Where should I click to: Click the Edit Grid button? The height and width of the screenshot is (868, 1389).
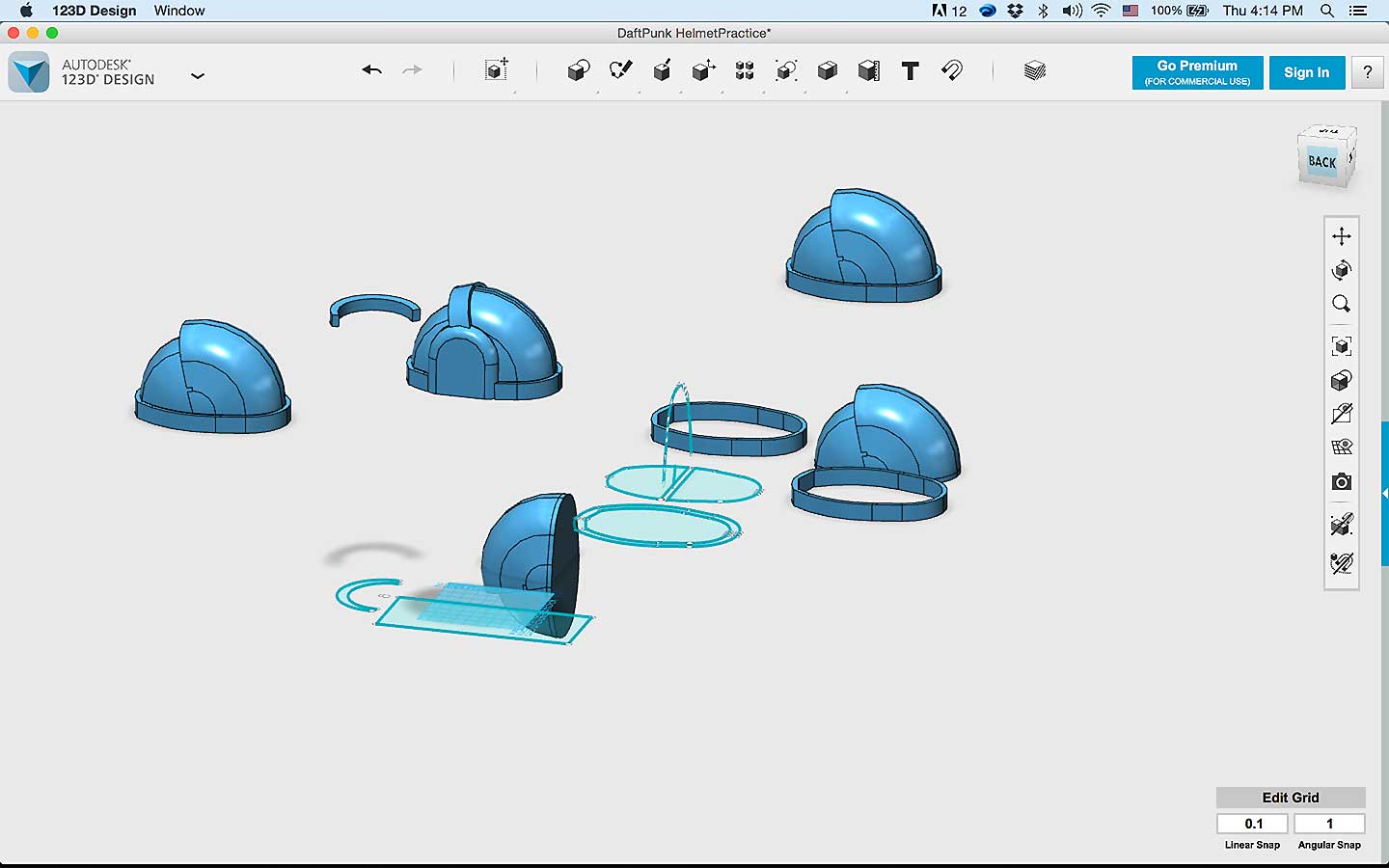[1291, 798]
